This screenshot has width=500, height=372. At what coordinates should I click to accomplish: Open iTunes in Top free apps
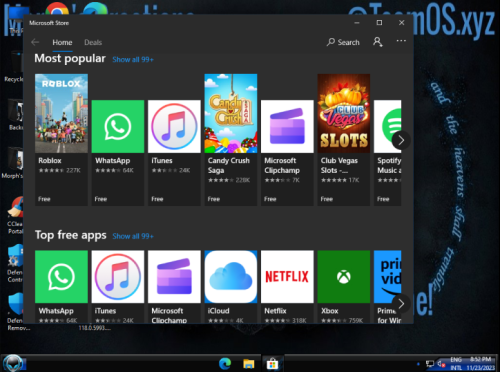click(x=118, y=287)
